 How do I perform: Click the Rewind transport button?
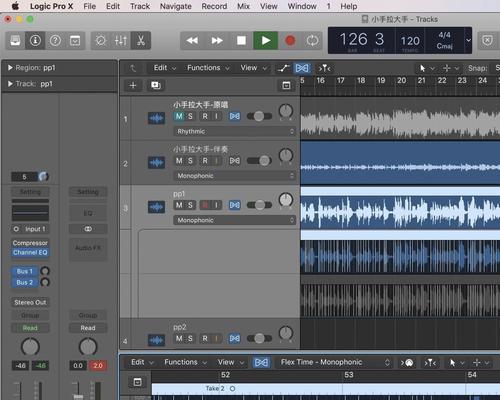(x=192, y=41)
